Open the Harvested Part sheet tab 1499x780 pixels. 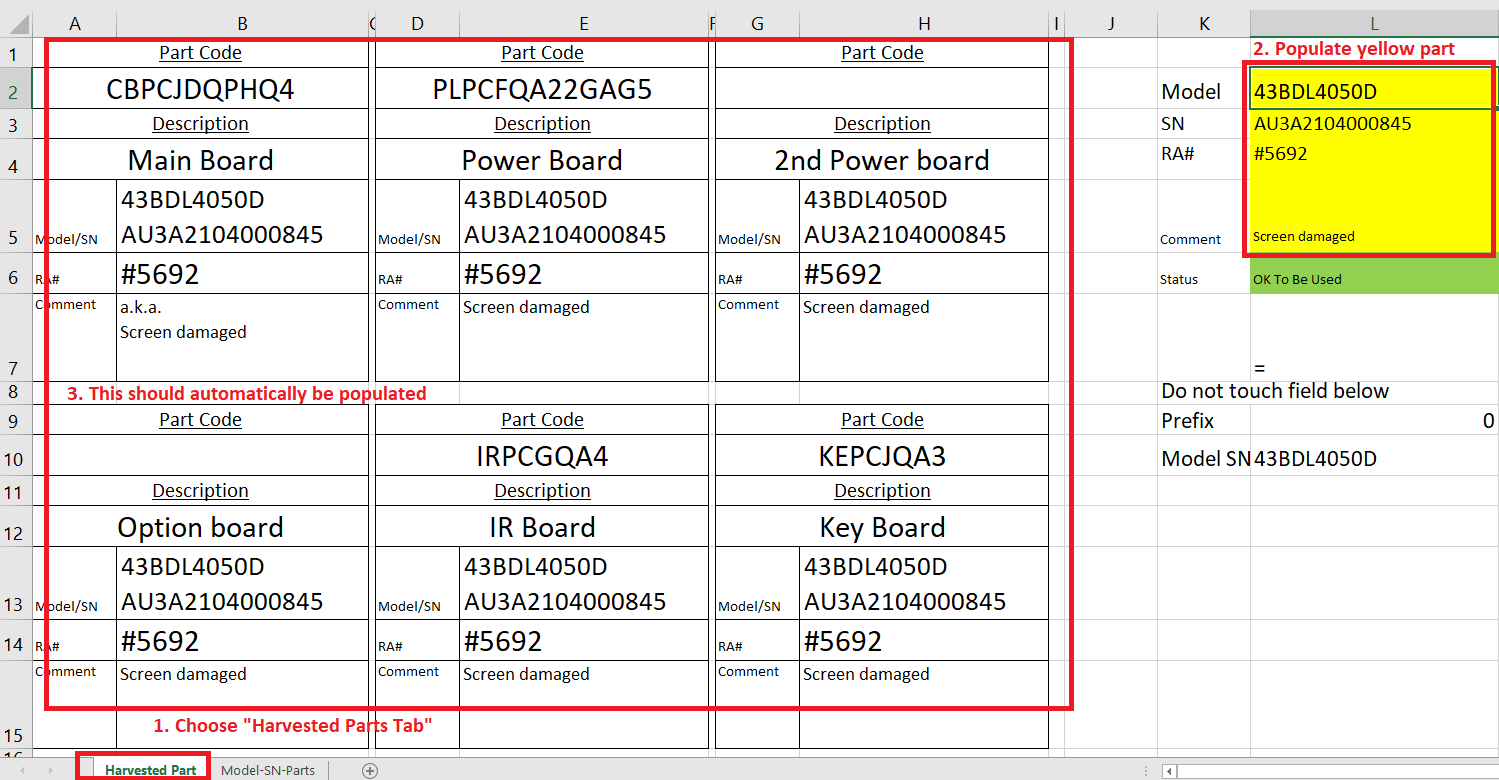click(150, 770)
